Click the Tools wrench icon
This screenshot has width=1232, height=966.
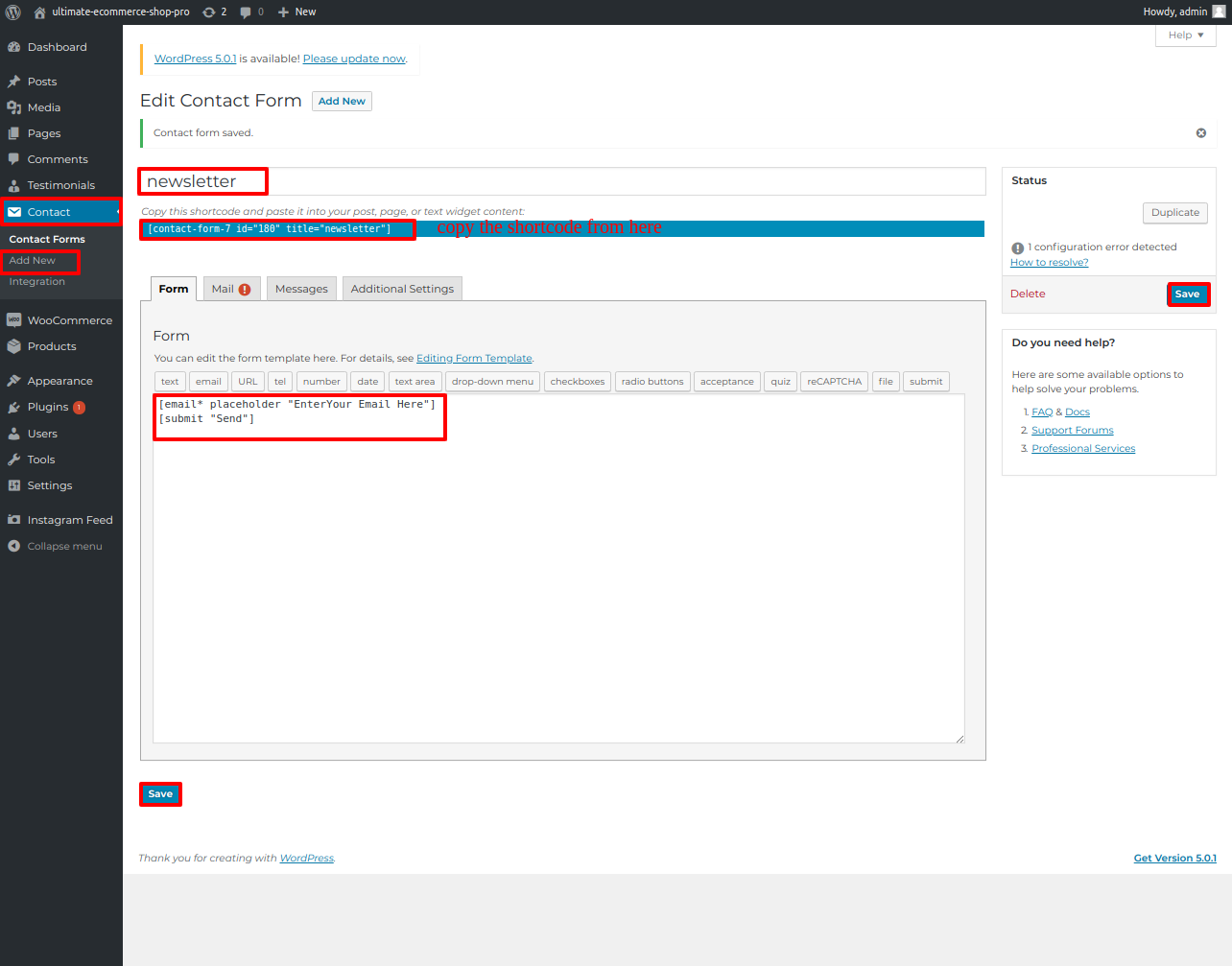14,459
